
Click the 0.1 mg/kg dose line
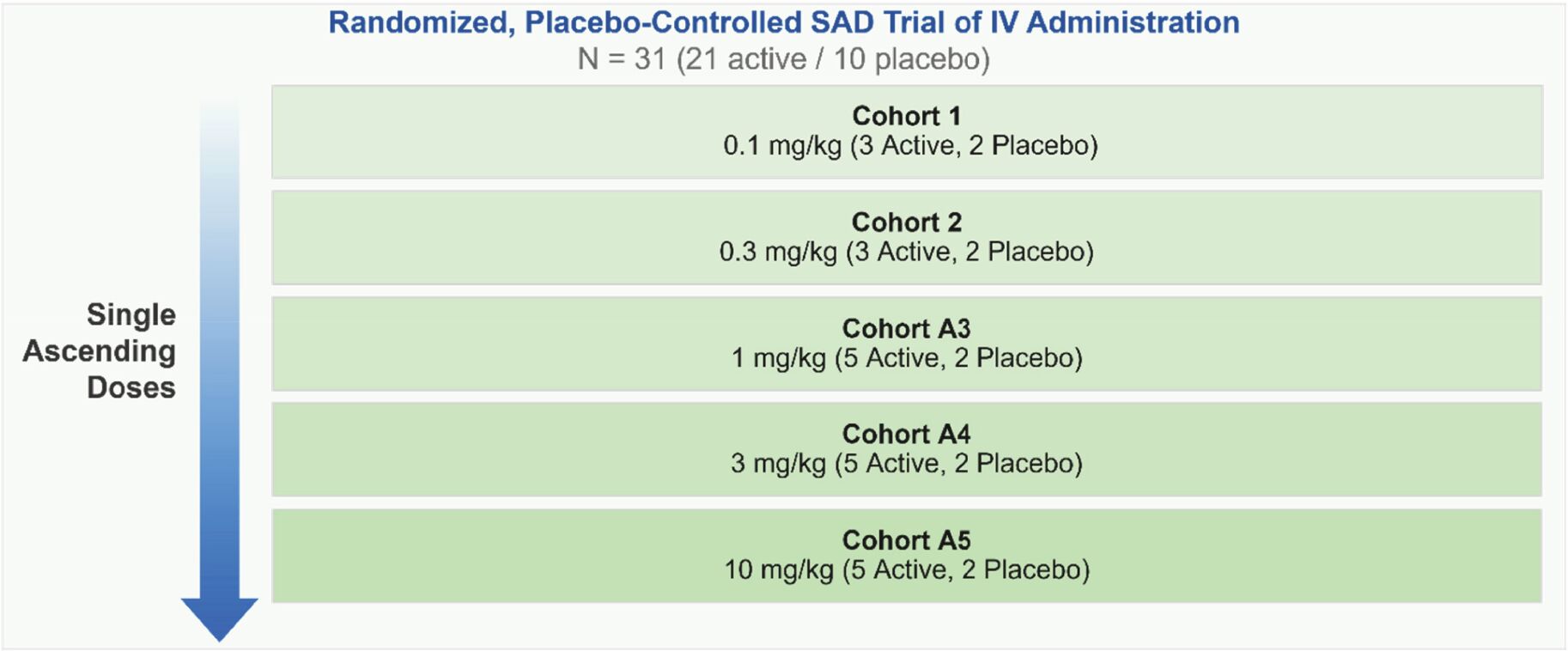coord(910,146)
